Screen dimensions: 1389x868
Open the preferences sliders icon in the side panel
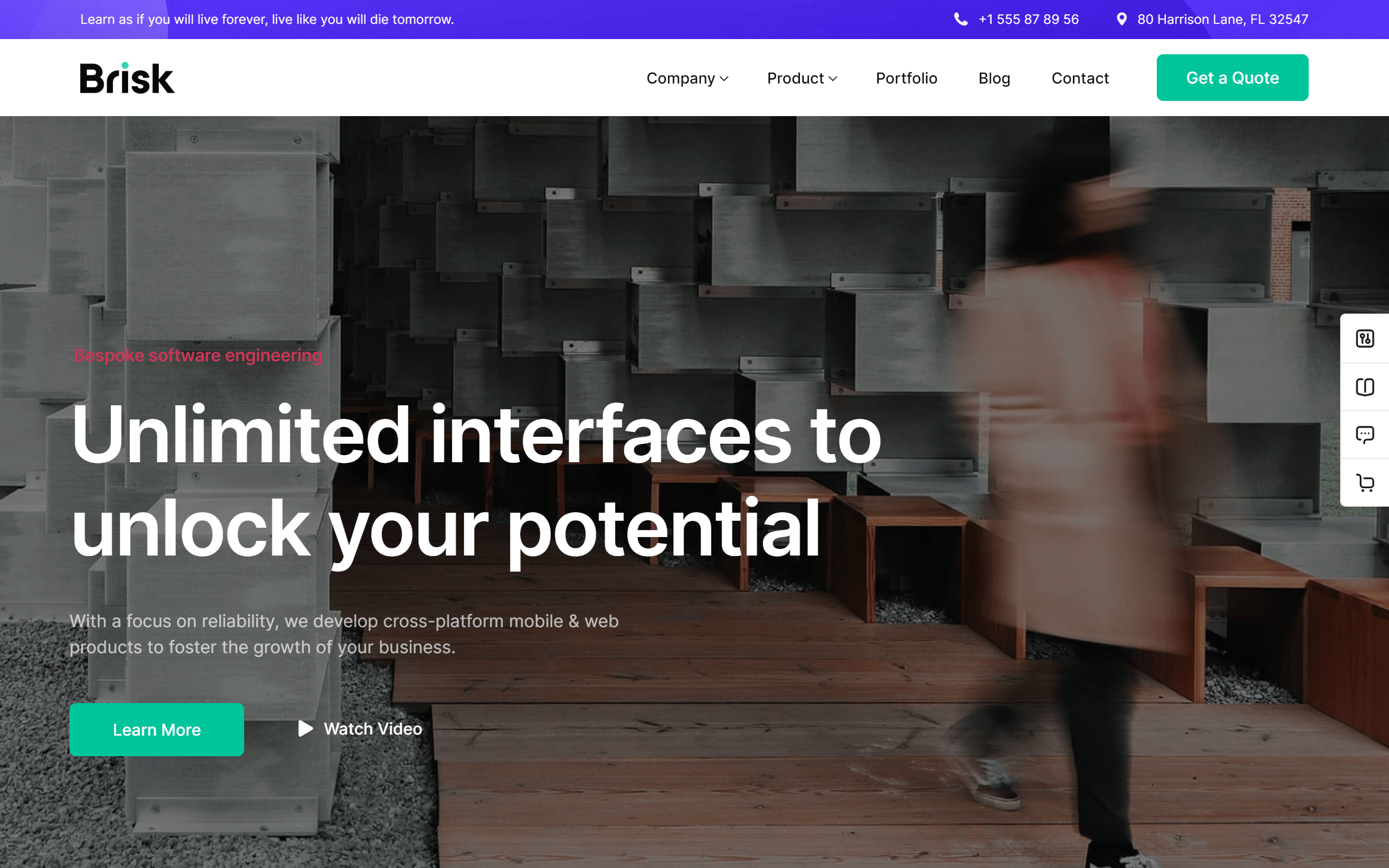(1366, 338)
